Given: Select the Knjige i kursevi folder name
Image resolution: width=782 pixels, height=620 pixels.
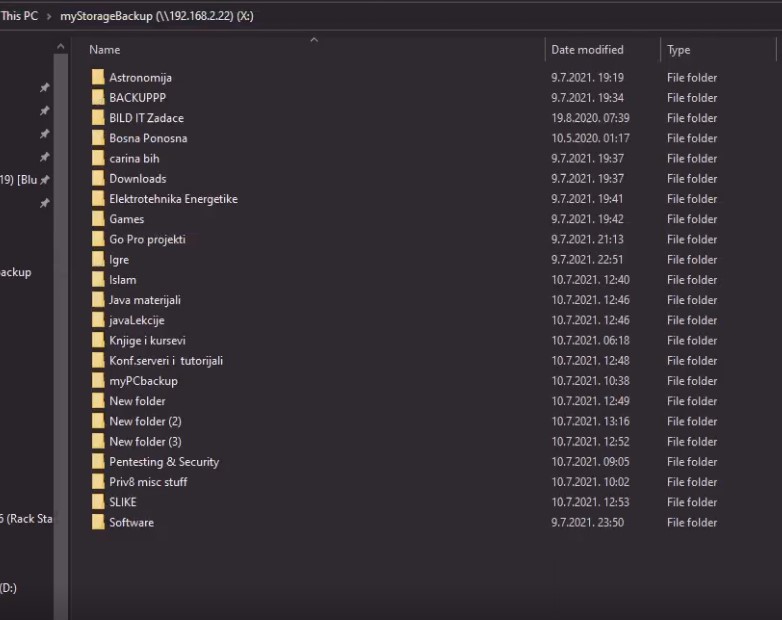Looking at the screenshot, I should pyautogui.click(x=147, y=341).
